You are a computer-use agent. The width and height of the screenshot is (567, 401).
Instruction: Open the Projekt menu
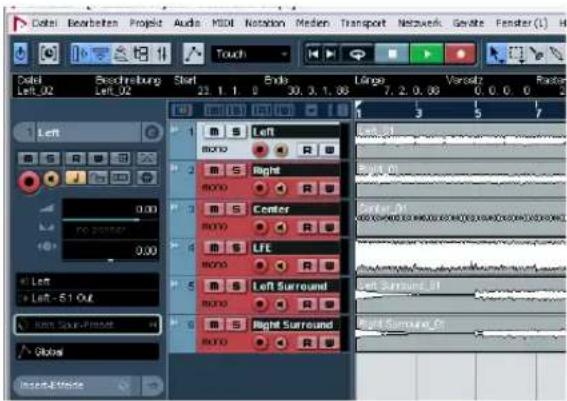coord(146,24)
